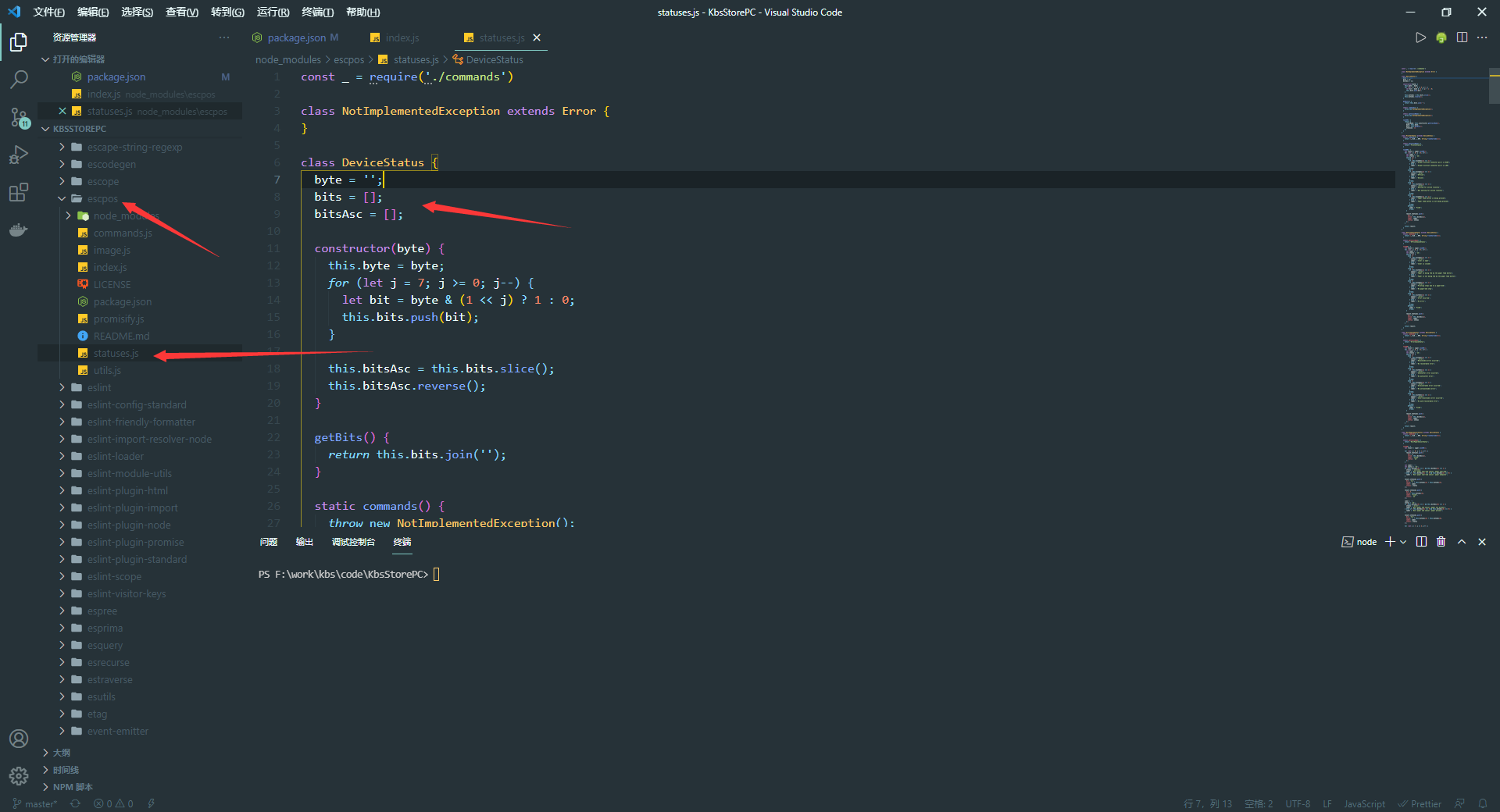Switch to the 问题 problems panel tab
This screenshot has height=812, width=1500.
269,542
